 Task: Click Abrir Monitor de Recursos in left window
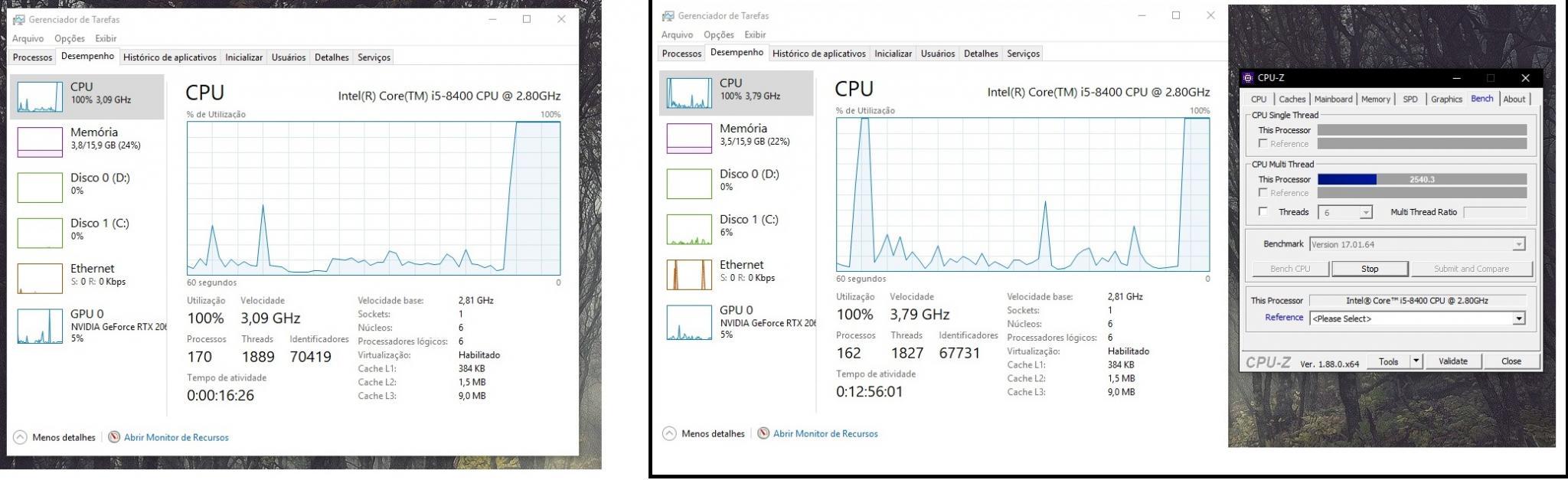(176, 437)
